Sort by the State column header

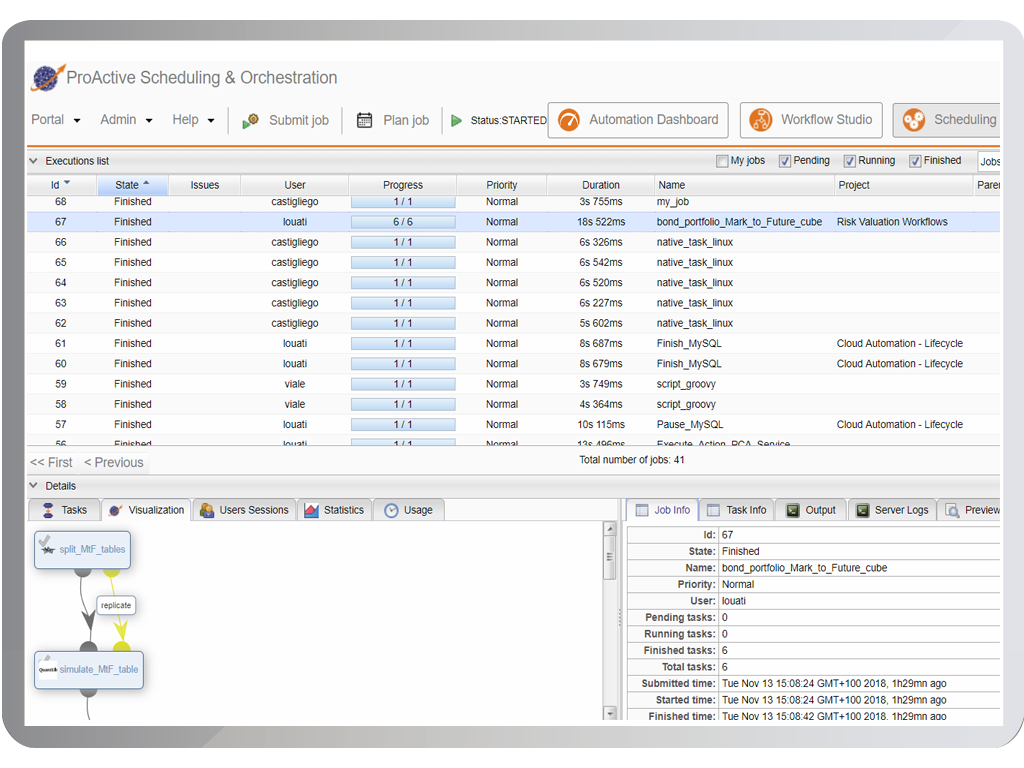pos(133,185)
